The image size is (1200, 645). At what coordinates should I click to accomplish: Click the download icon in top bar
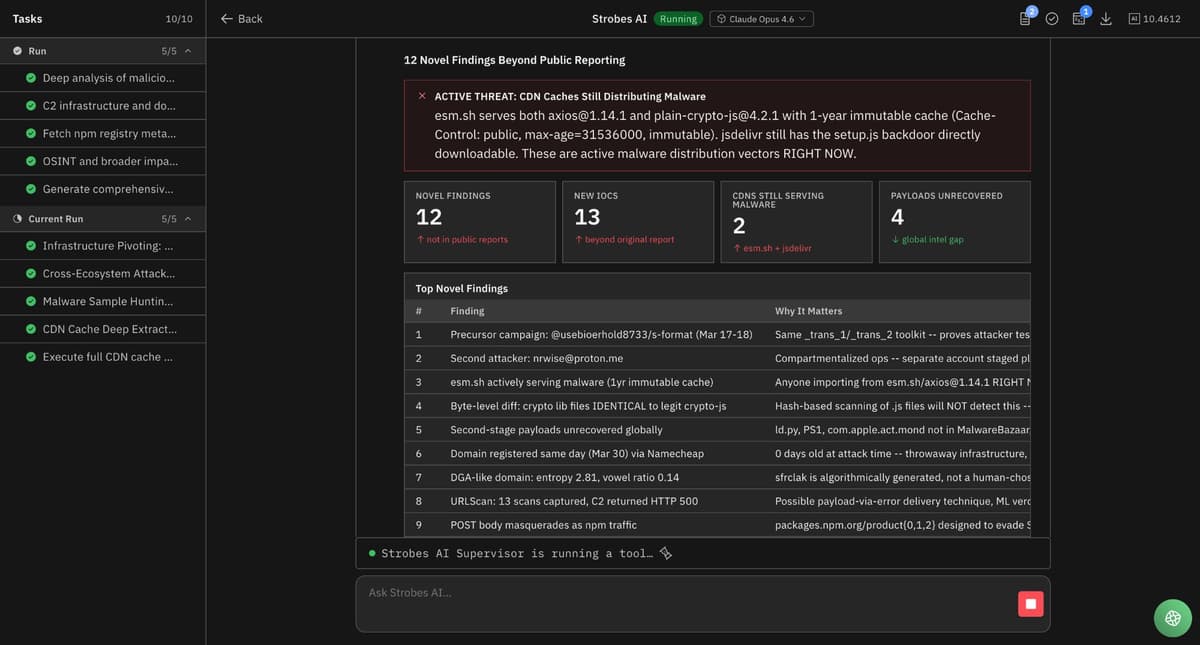coord(1106,18)
